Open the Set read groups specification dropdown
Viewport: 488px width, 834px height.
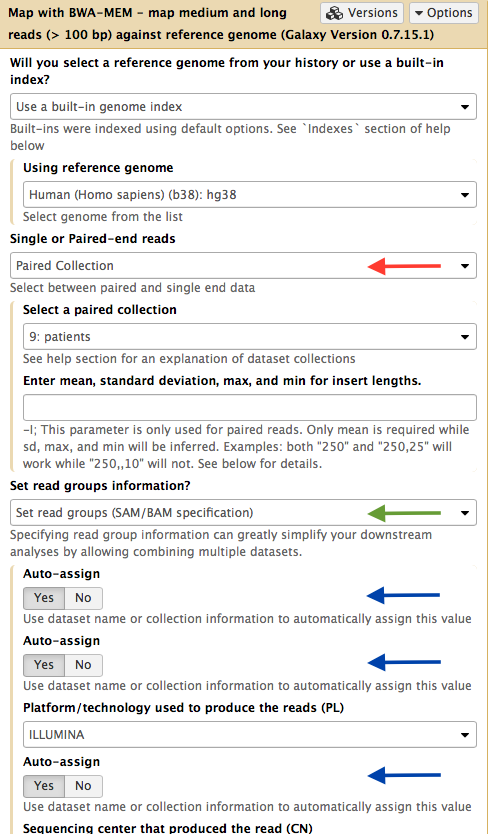pos(243,513)
